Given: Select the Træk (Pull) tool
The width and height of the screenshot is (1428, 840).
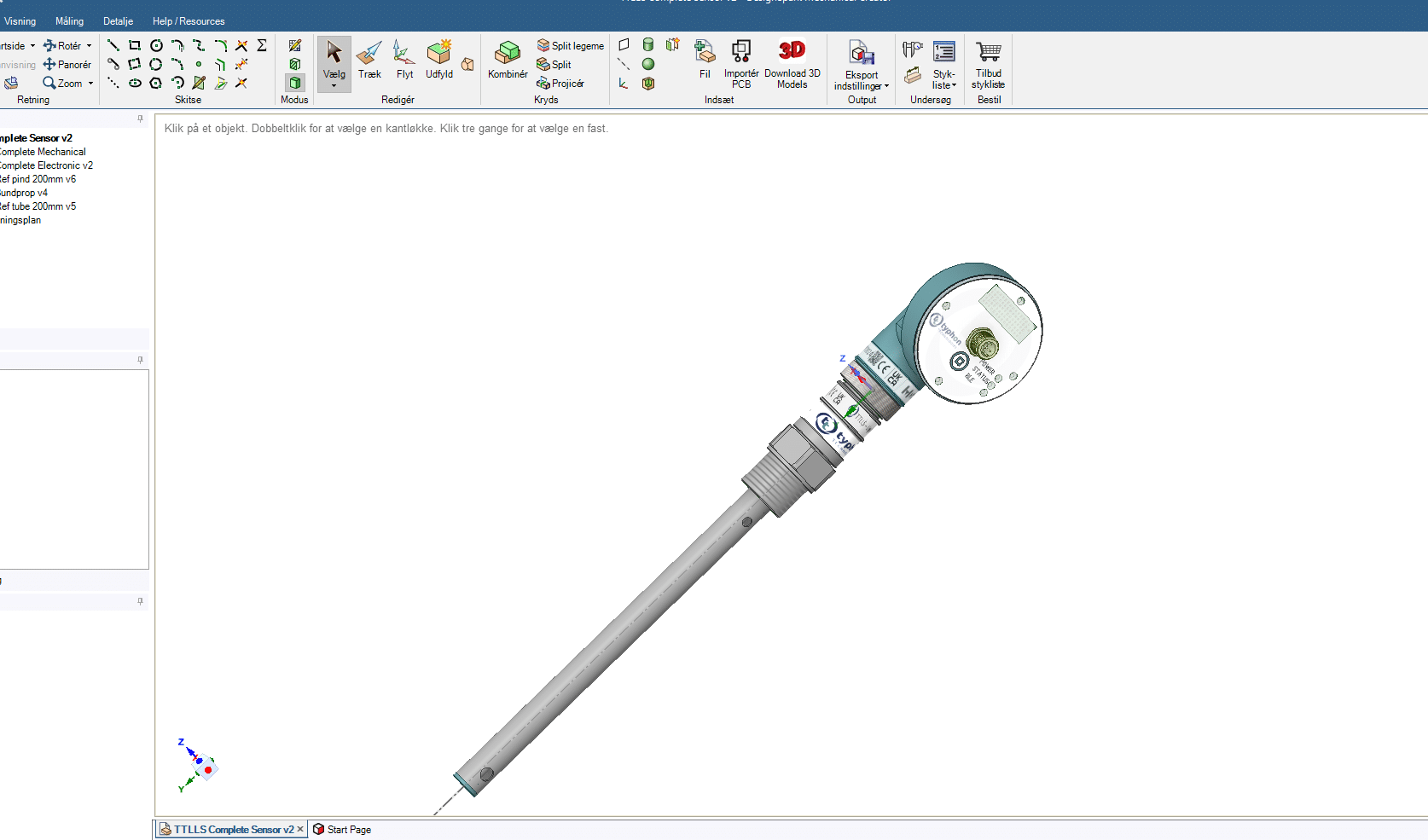Looking at the screenshot, I should pyautogui.click(x=369, y=60).
